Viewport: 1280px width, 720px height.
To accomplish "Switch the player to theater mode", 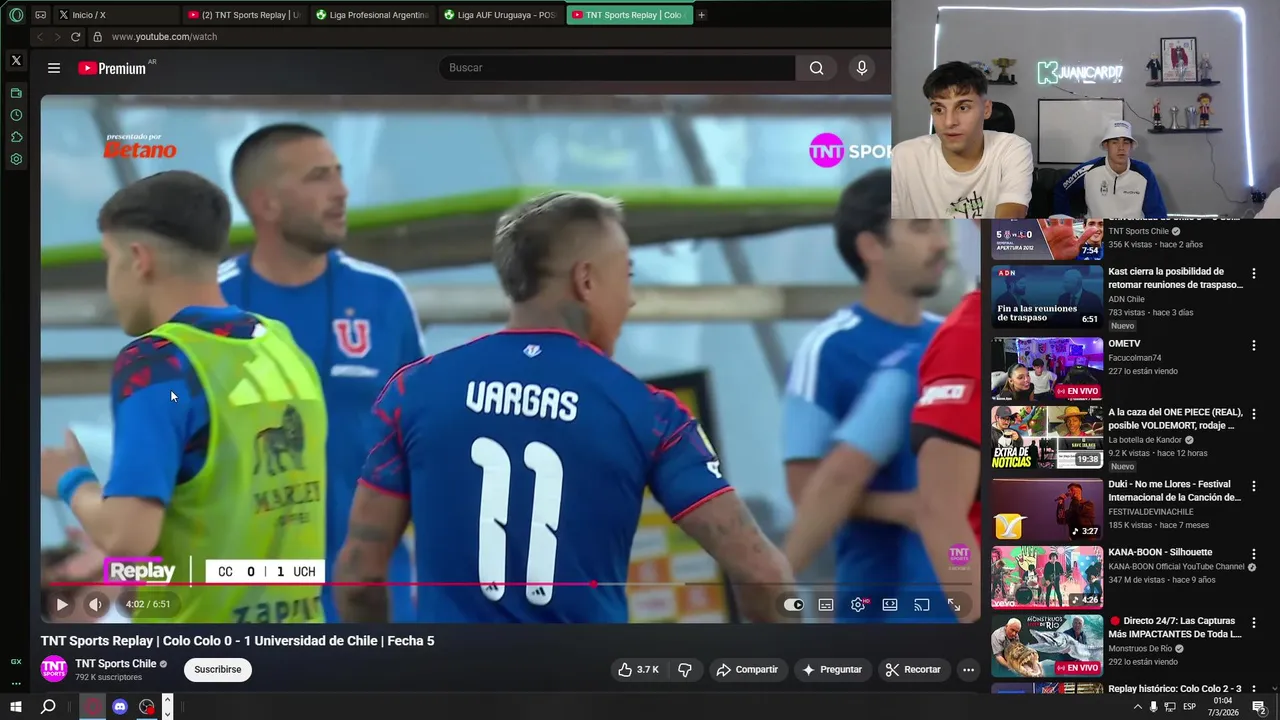I will (x=890, y=605).
